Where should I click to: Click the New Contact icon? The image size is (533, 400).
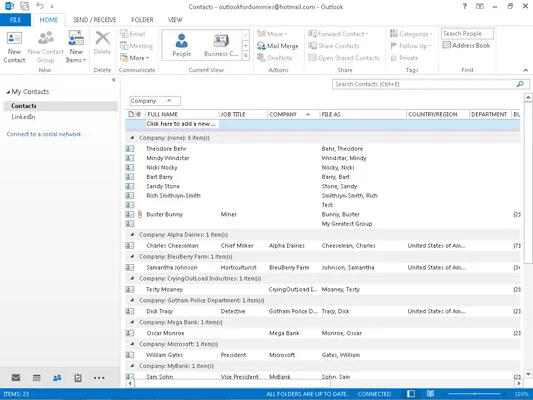pos(14,38)
